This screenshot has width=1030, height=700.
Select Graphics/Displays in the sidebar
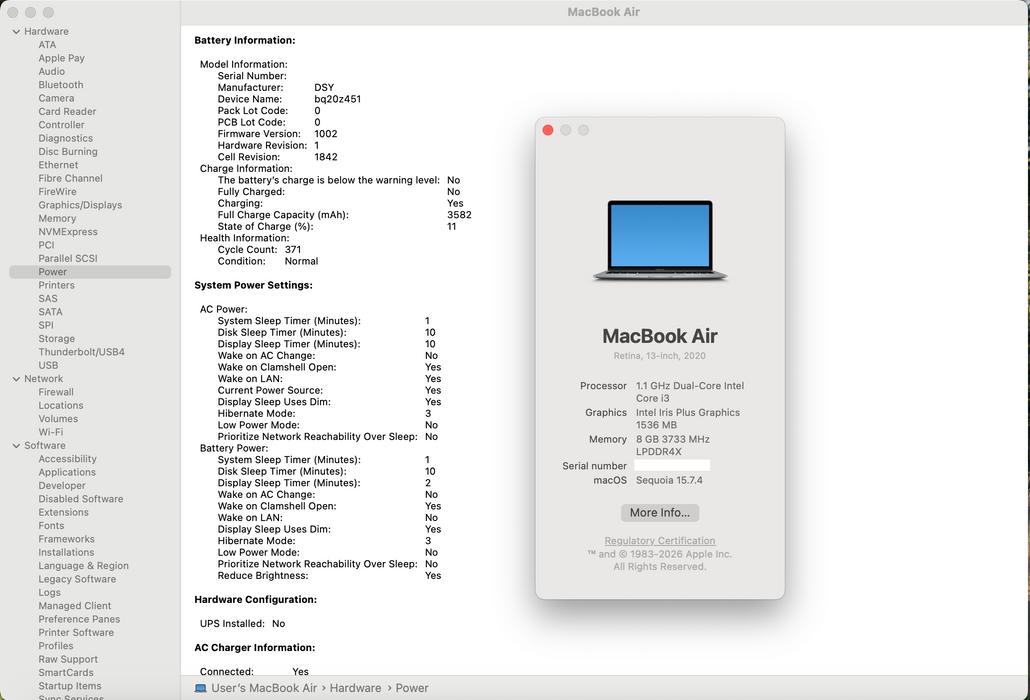[80, 205]
